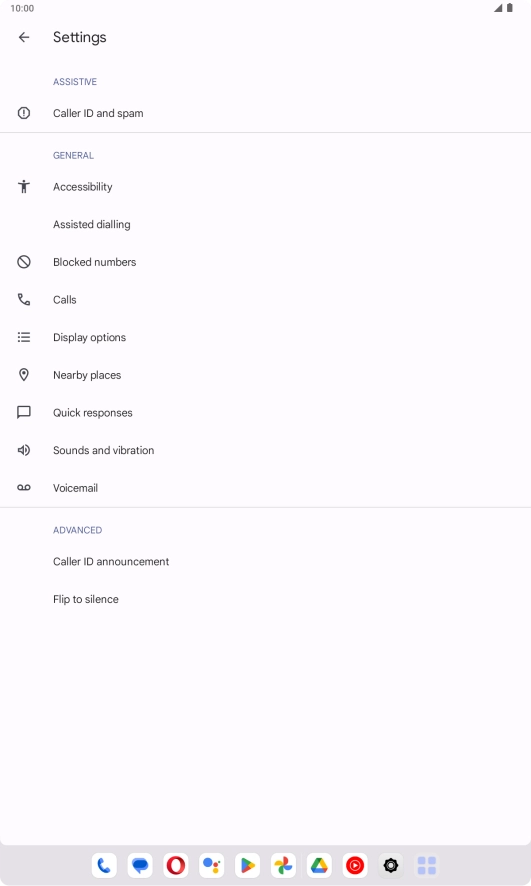Tap the back arrow next to Settings
Viewport: 531px width, 886px height.
coord(24,37)
